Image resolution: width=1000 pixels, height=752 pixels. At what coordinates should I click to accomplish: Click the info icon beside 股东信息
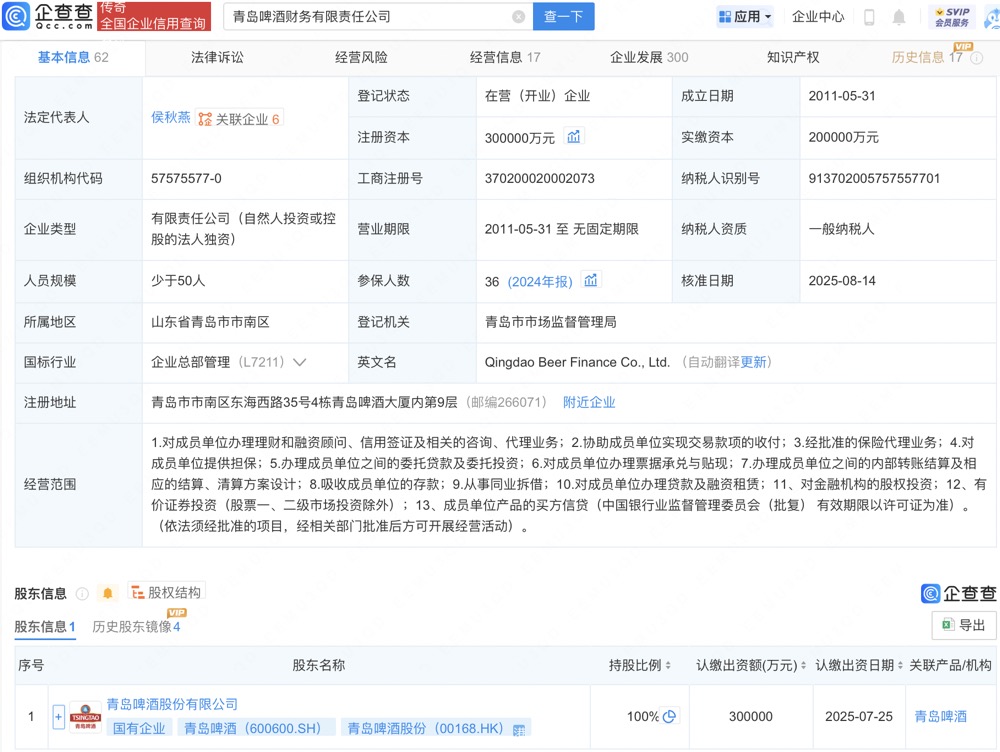[x=82, y=594]
